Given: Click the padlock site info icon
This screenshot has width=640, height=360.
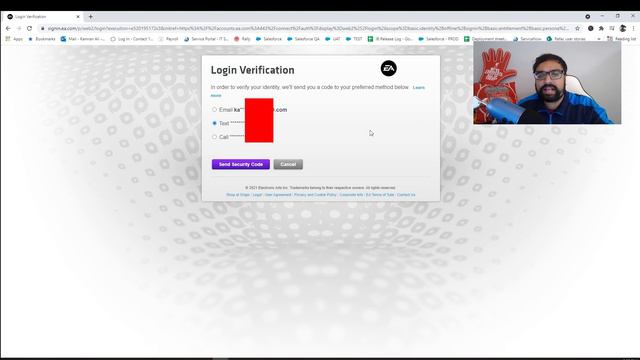Looking at the screenshot, I should (x=42, y=28).
